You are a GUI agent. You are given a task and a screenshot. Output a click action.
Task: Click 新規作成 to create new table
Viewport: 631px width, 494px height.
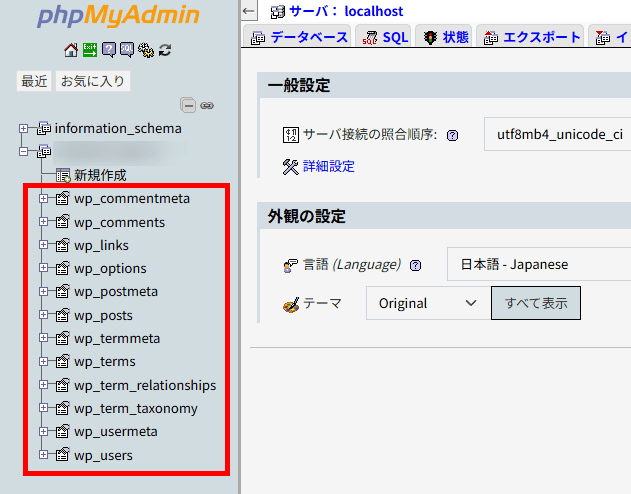point(100,175)
